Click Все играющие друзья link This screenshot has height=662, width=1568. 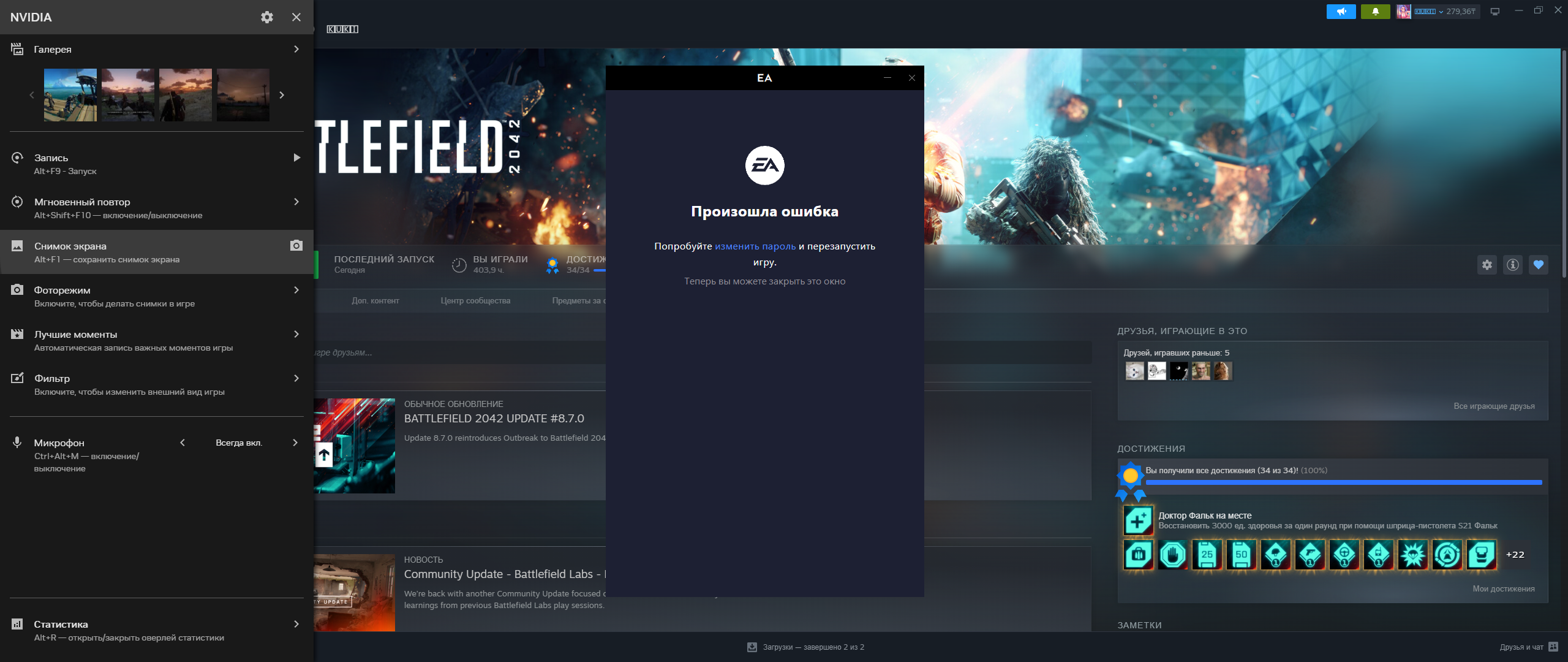click(1494, 406)
